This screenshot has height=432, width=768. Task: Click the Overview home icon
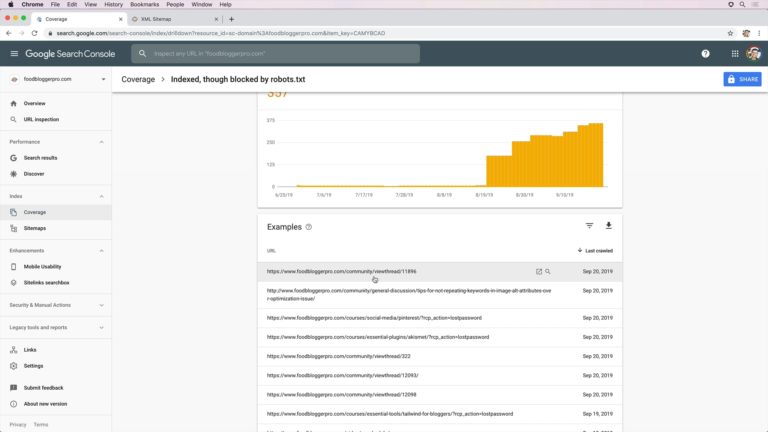point(13,103)
